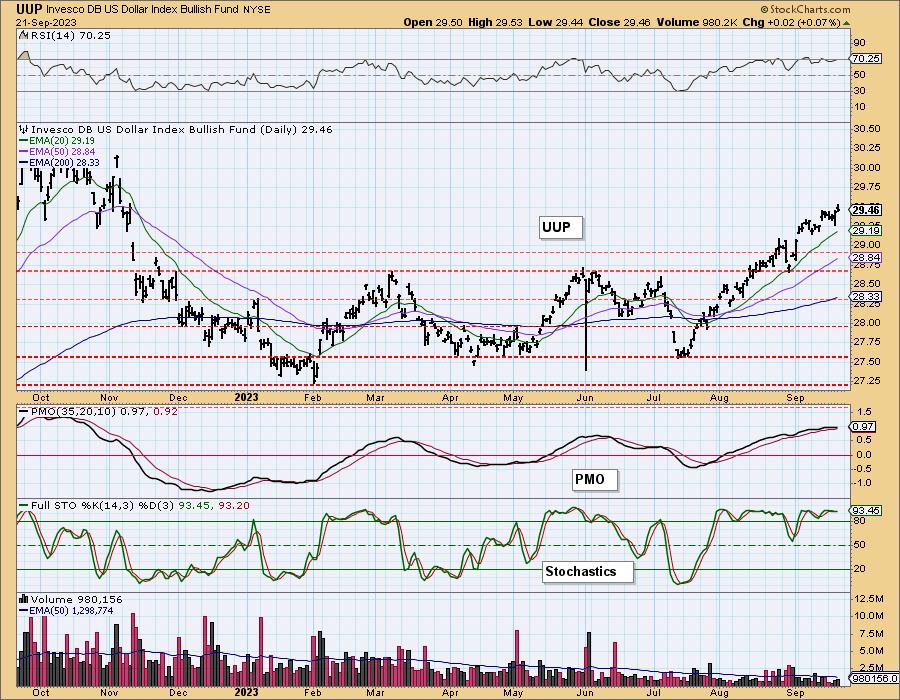Click the up-arrow icon beside Chg

pyautogui.click(x=847, y=24)
